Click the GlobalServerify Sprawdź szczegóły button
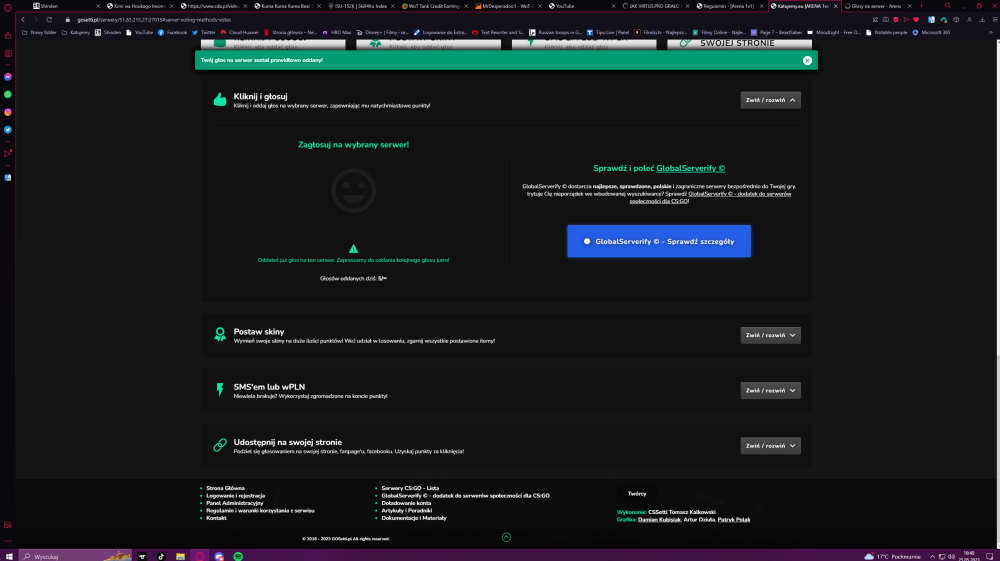 tap(659, 242)
